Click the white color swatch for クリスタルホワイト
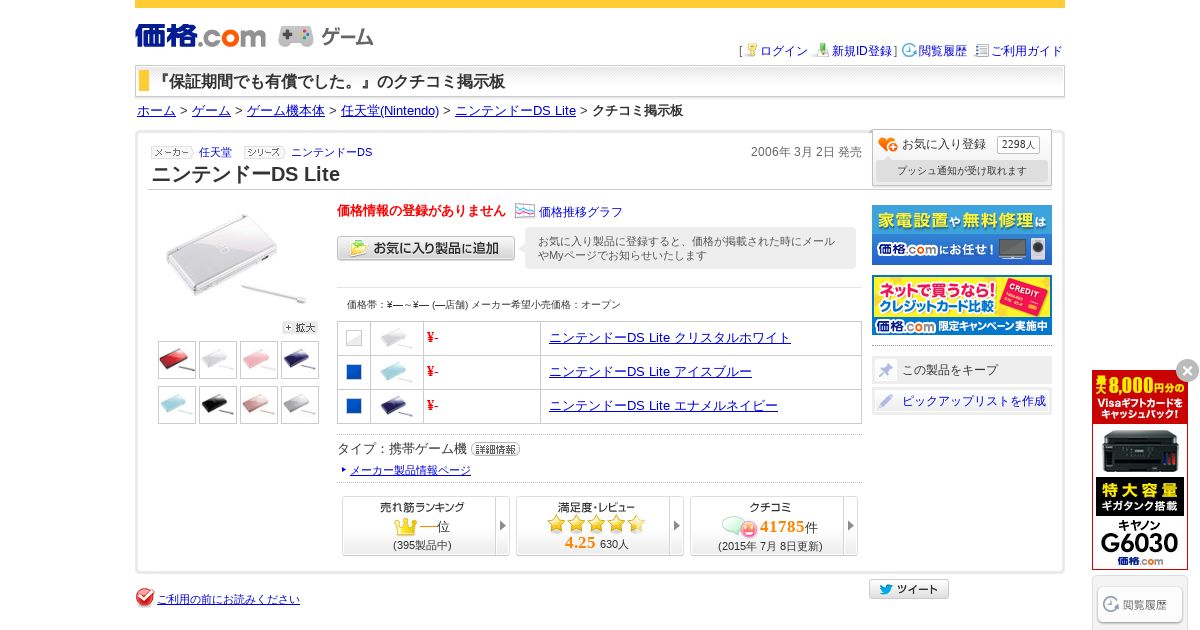This screenshot has width=1200, height=630. 354,338
